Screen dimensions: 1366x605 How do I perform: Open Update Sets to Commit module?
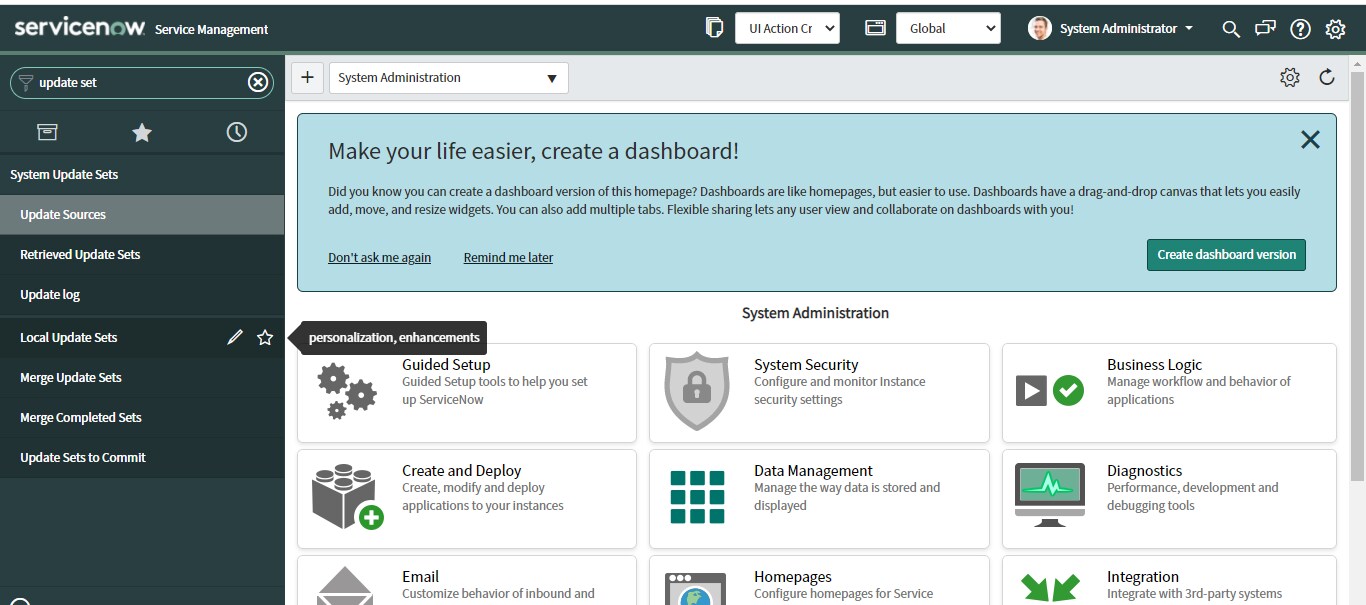[x=142, y=458]
